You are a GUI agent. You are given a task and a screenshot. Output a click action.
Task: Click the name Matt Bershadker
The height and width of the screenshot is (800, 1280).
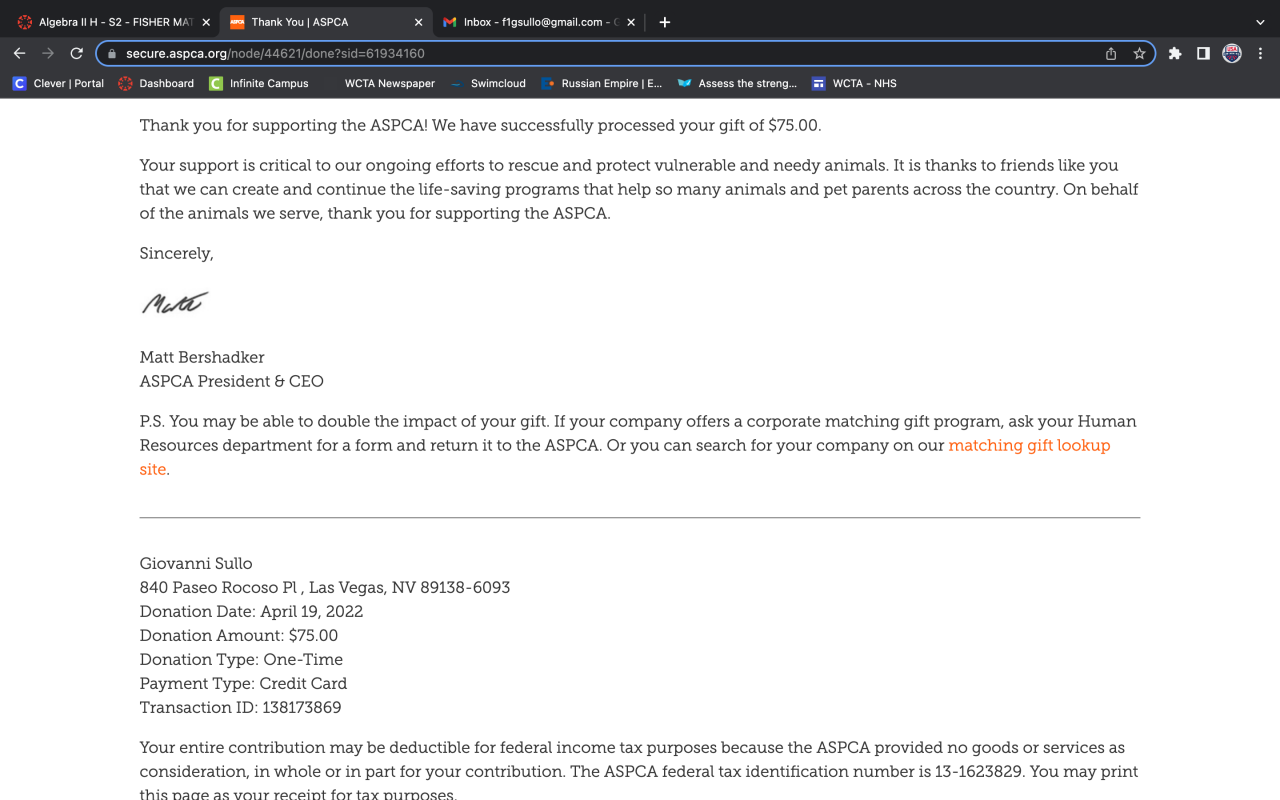(x=202, y=357)
